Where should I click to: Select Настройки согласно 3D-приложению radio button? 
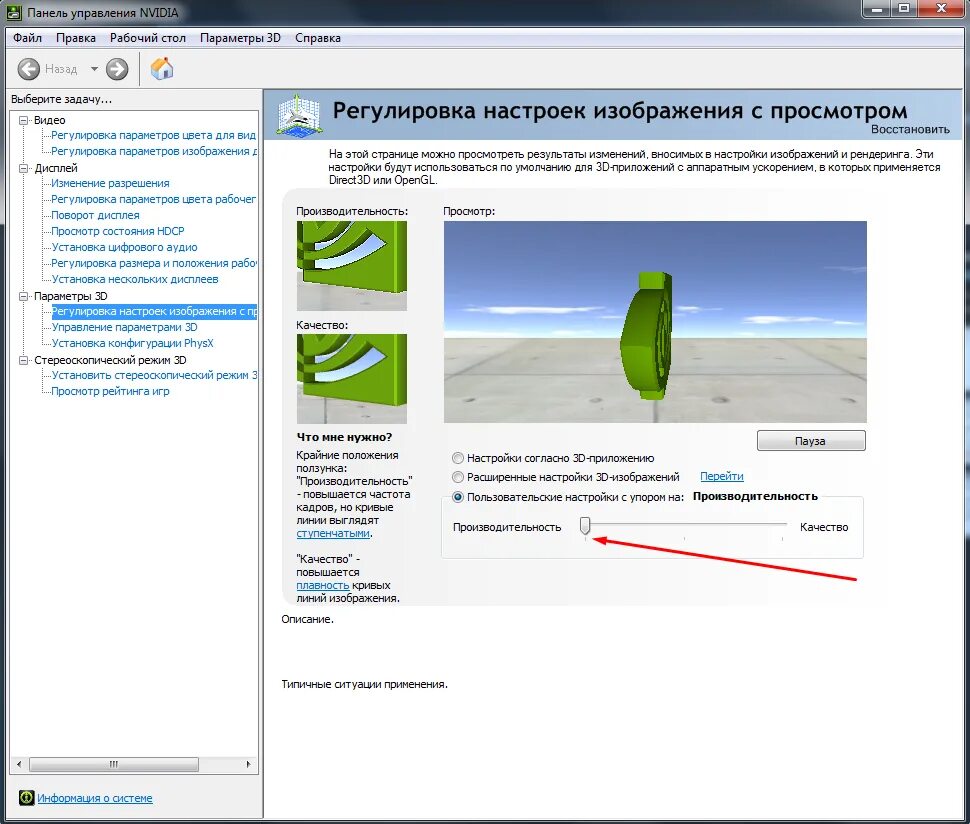tap(458, 458)
